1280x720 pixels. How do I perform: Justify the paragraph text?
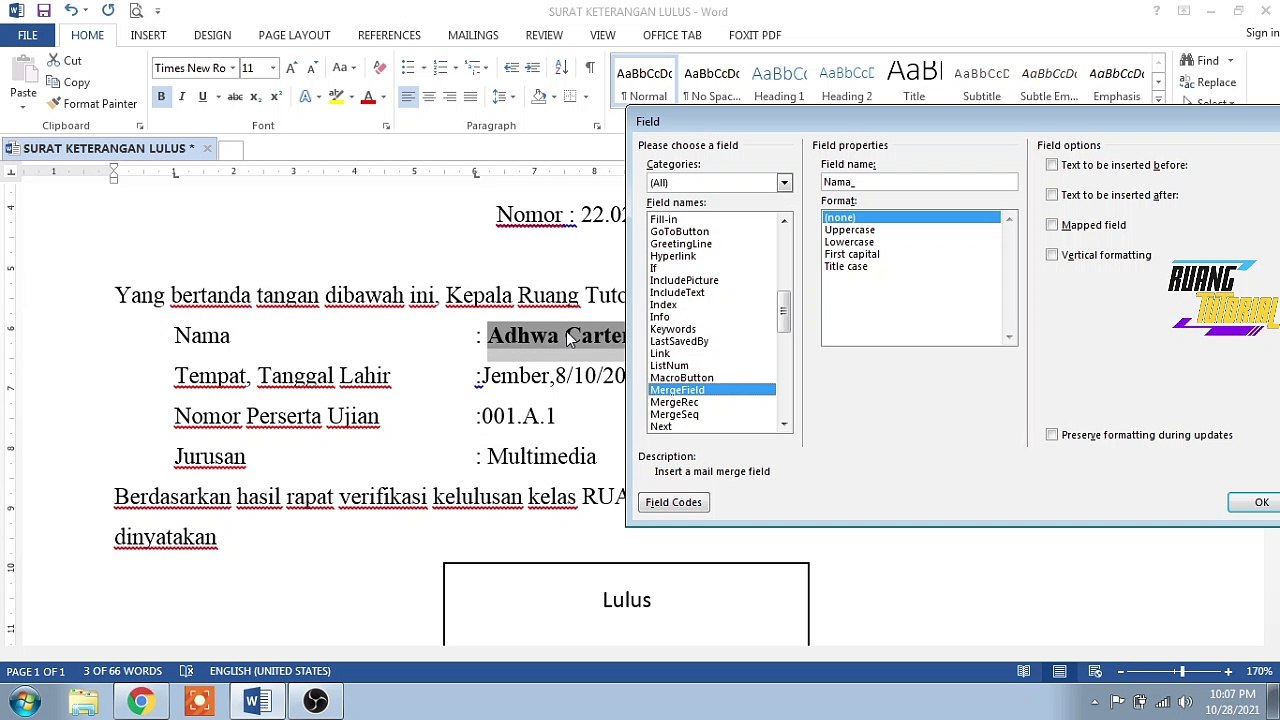coord(470,97)
